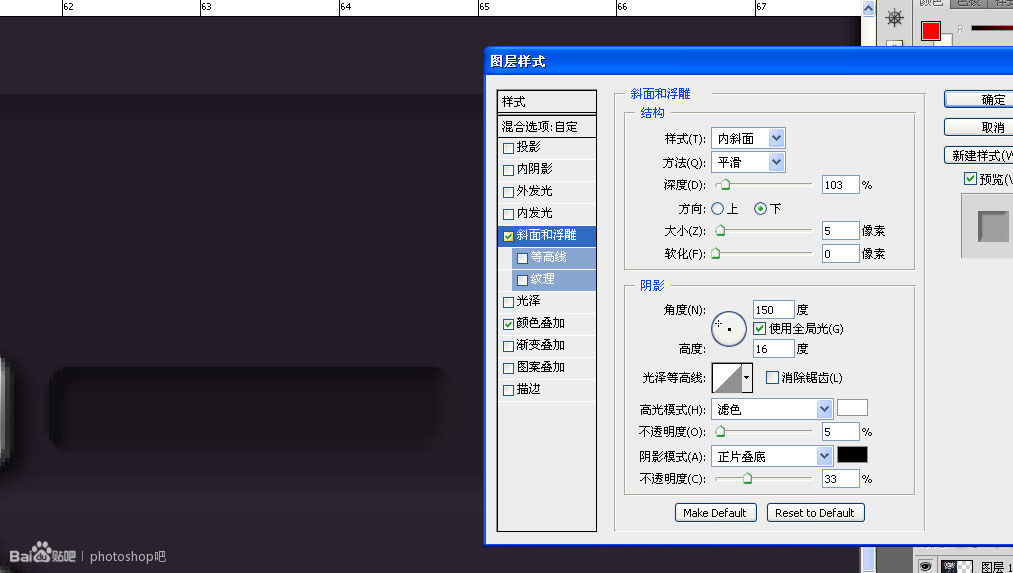This screenshot has width=1013, height=573.
Task: Open the 颜色叠加 settings row
Action: (547, 324)
